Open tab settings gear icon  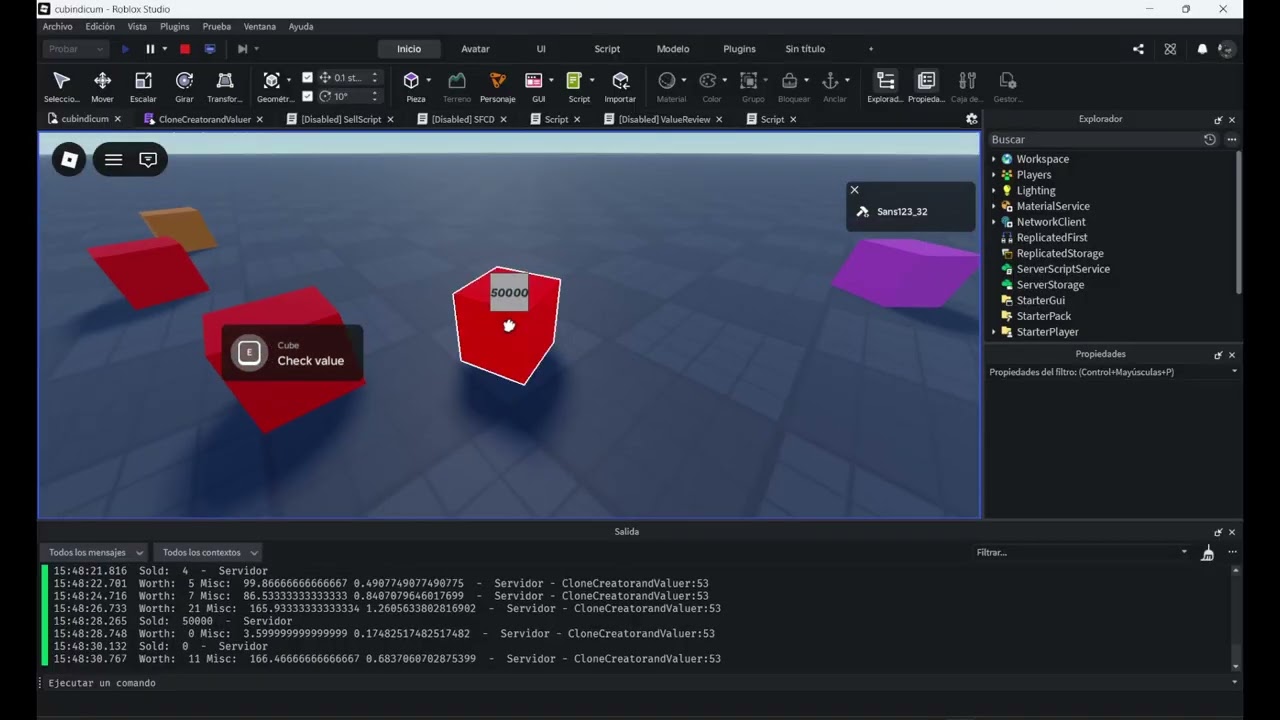coord(971,119)
